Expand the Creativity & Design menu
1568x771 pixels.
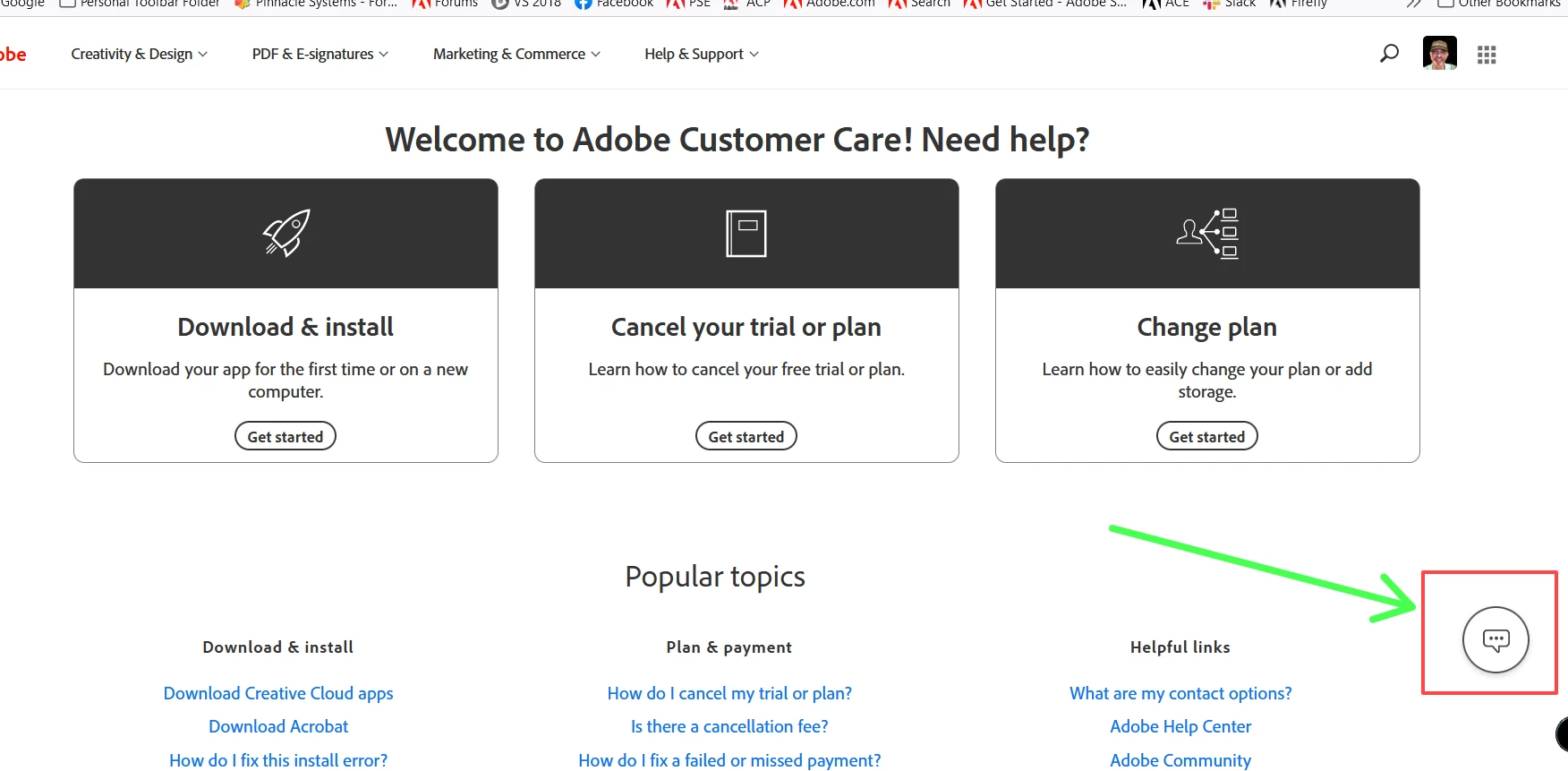pyautogui.click(x=140, y=54)
